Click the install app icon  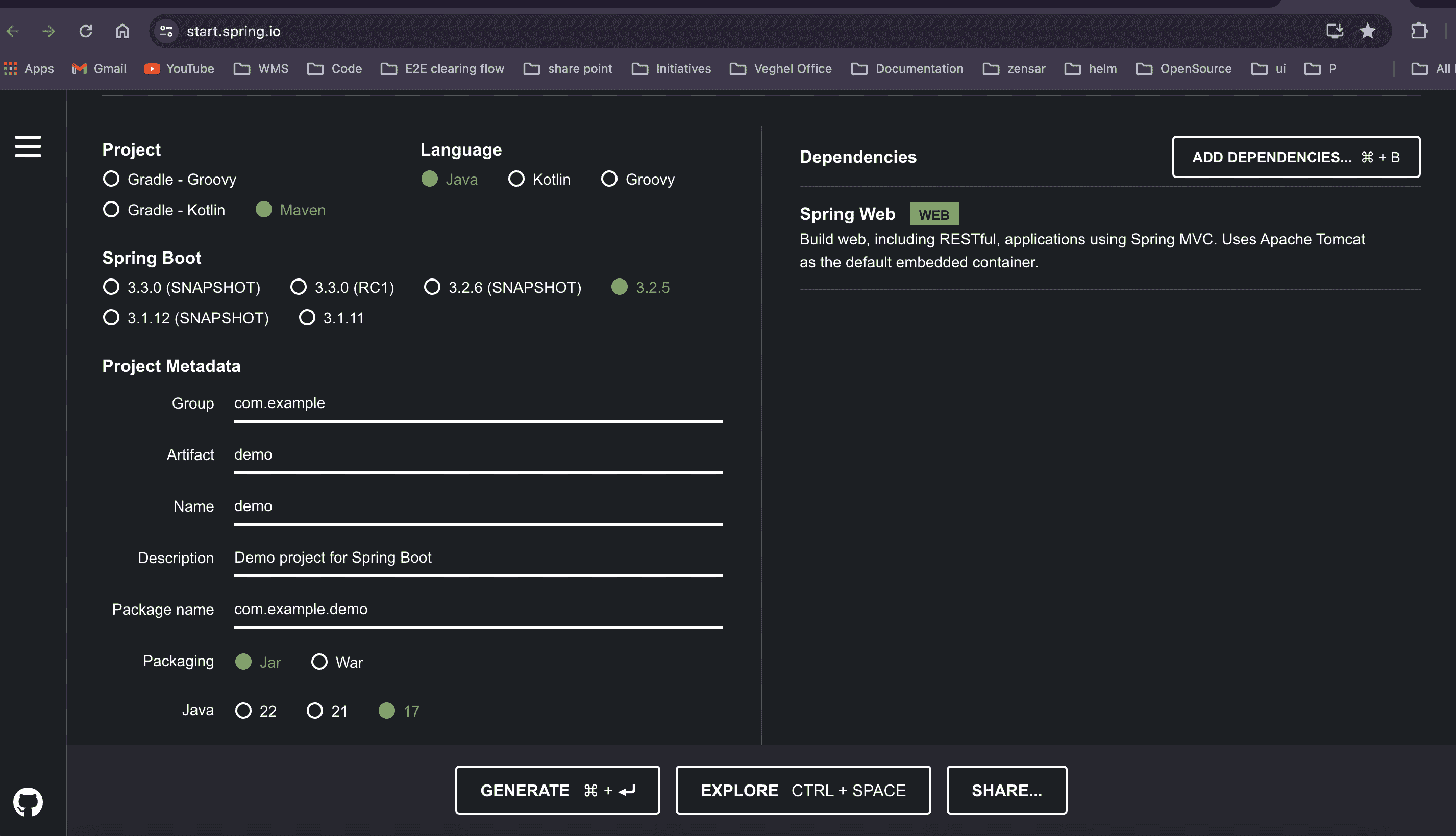click(1334, 31)
